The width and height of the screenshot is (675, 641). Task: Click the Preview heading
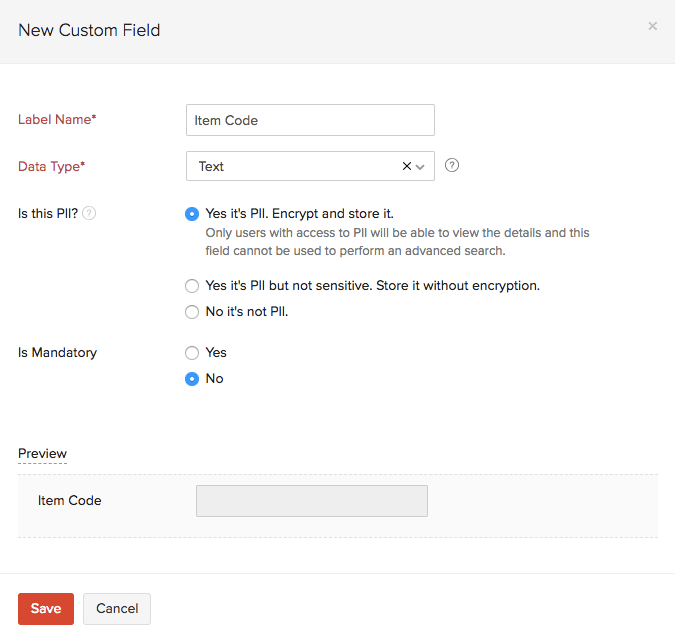42,453
